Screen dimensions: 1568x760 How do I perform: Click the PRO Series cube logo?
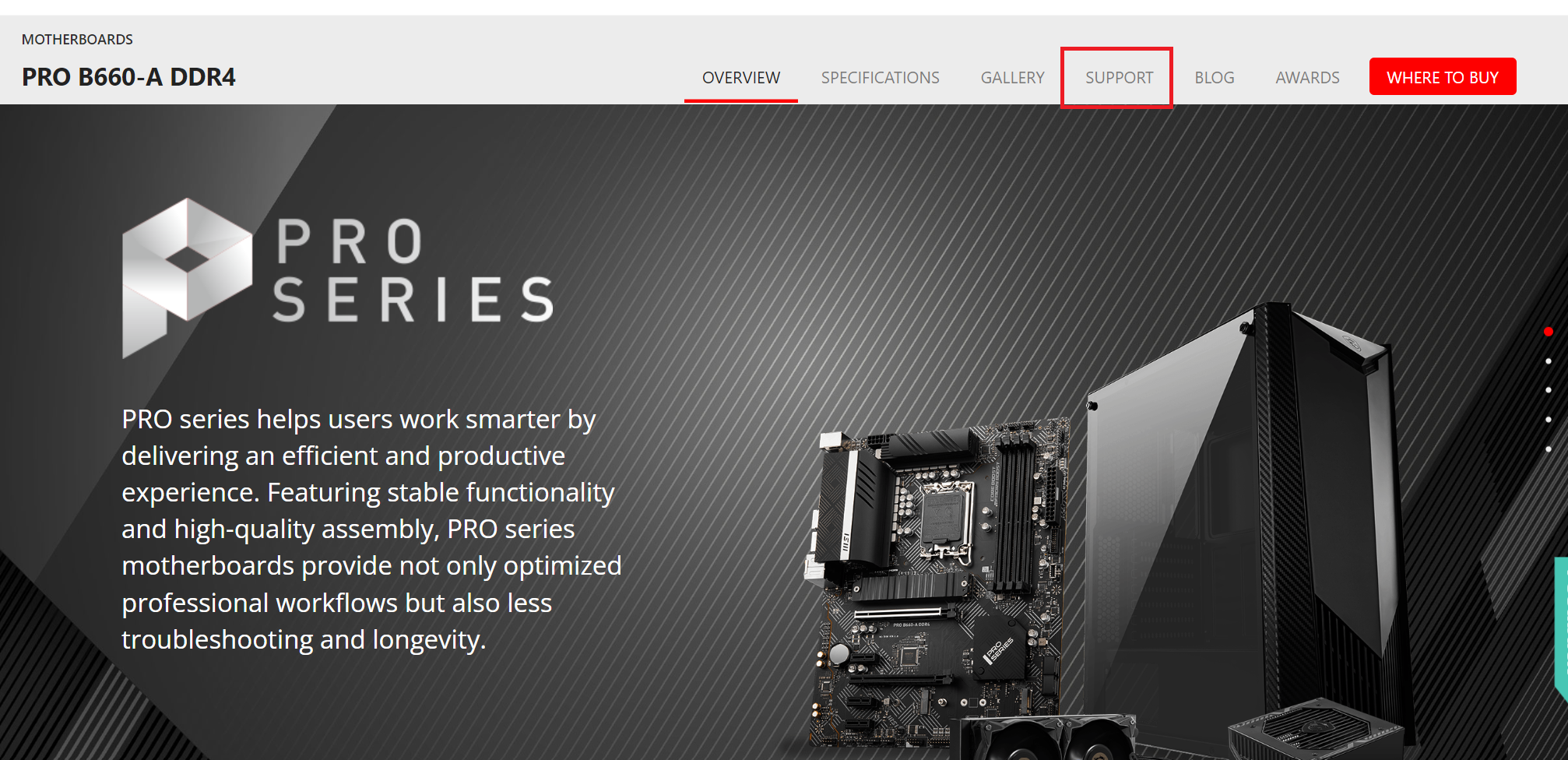(187, 278)
